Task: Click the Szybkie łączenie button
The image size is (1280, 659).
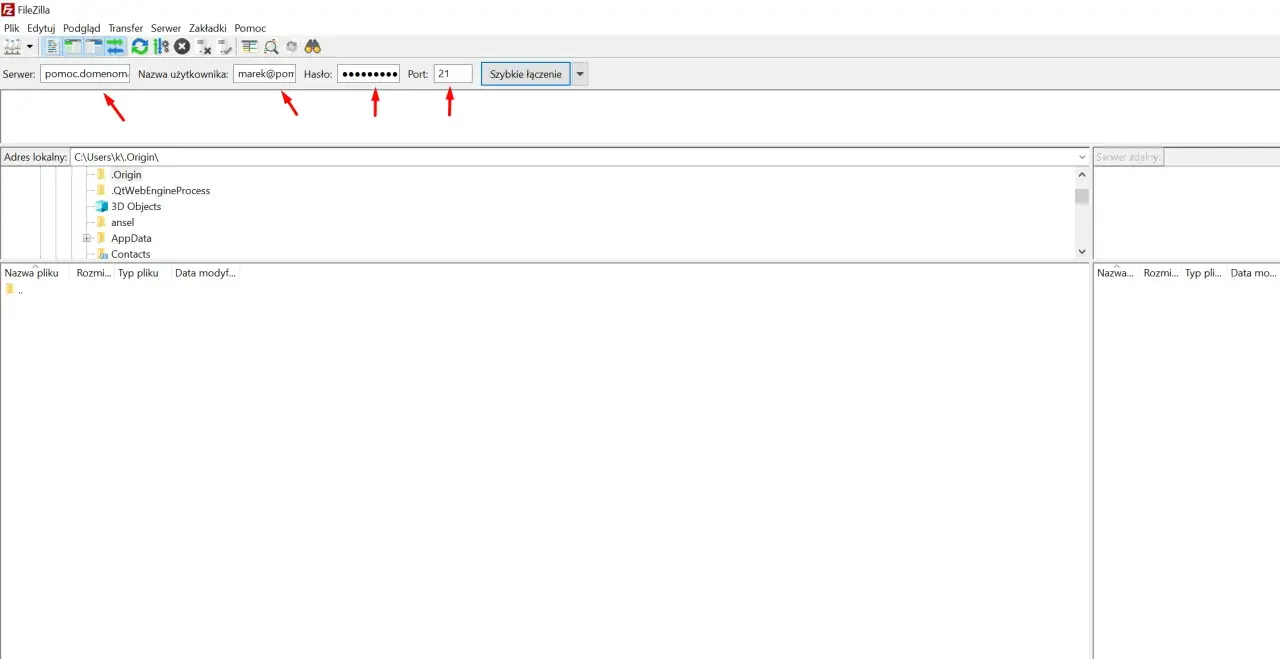Action: 526,74
